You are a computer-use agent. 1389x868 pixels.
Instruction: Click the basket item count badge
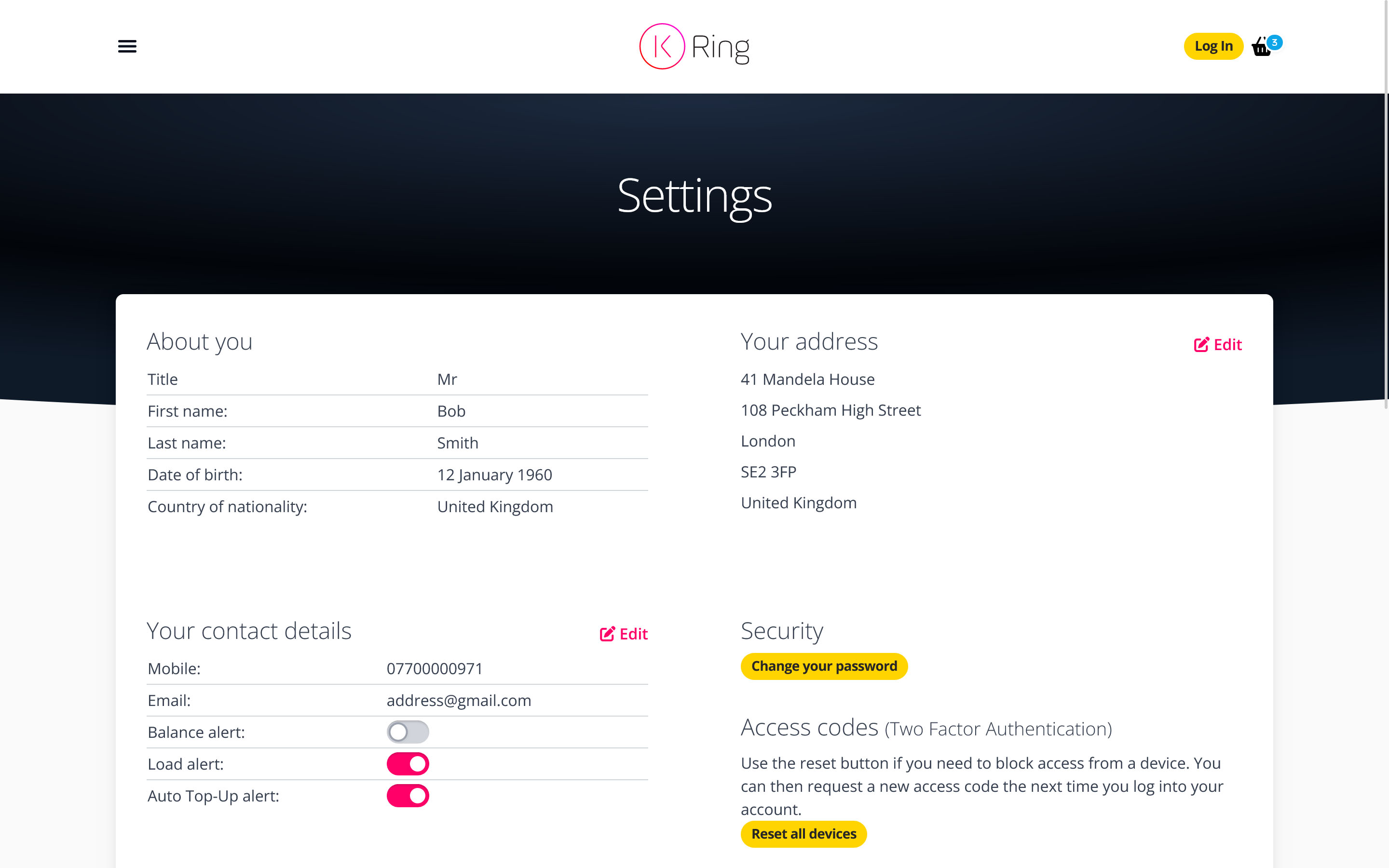(1274, 42)
